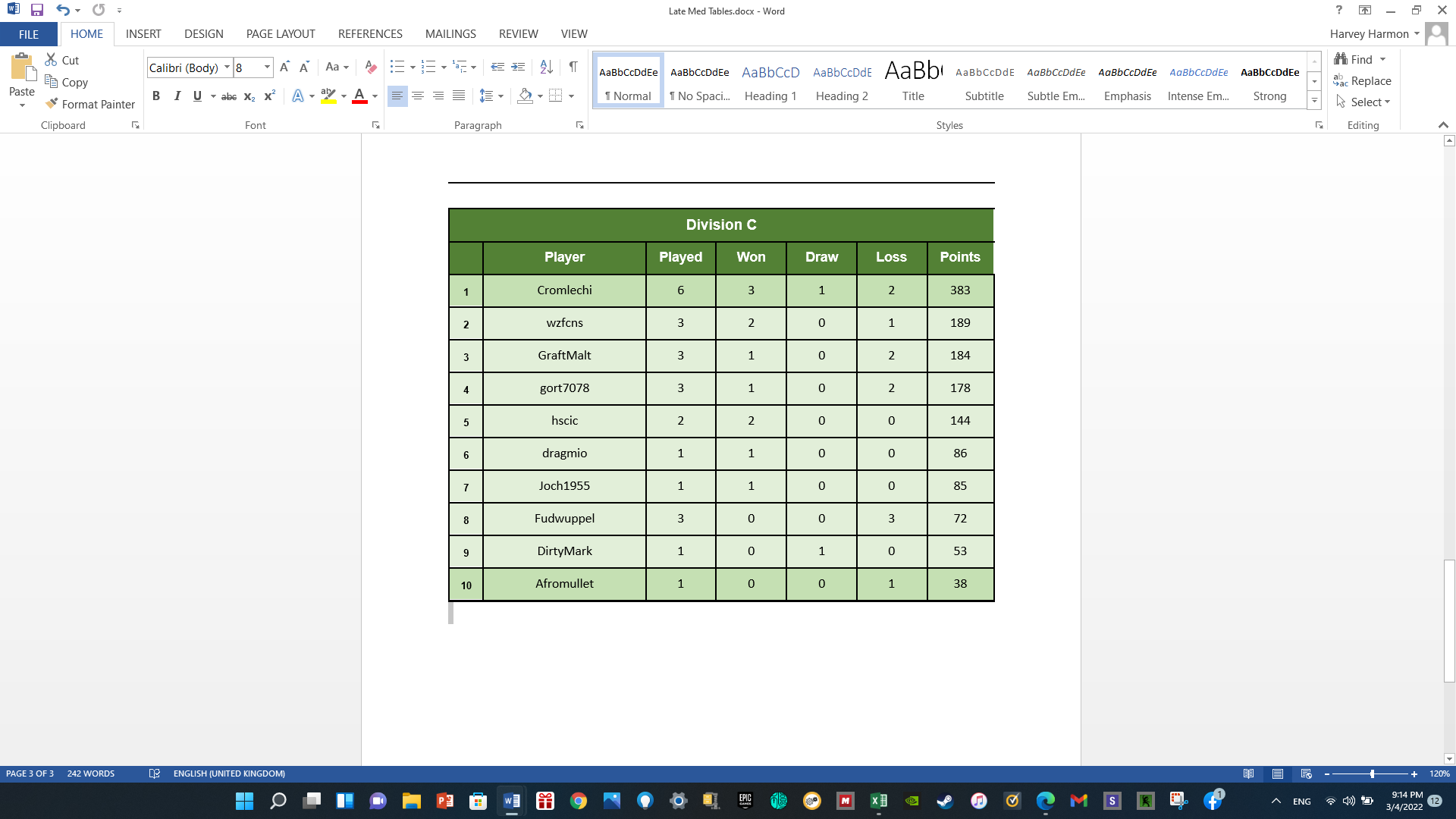Open Word Help question mark

click(x=1339, y=11)
